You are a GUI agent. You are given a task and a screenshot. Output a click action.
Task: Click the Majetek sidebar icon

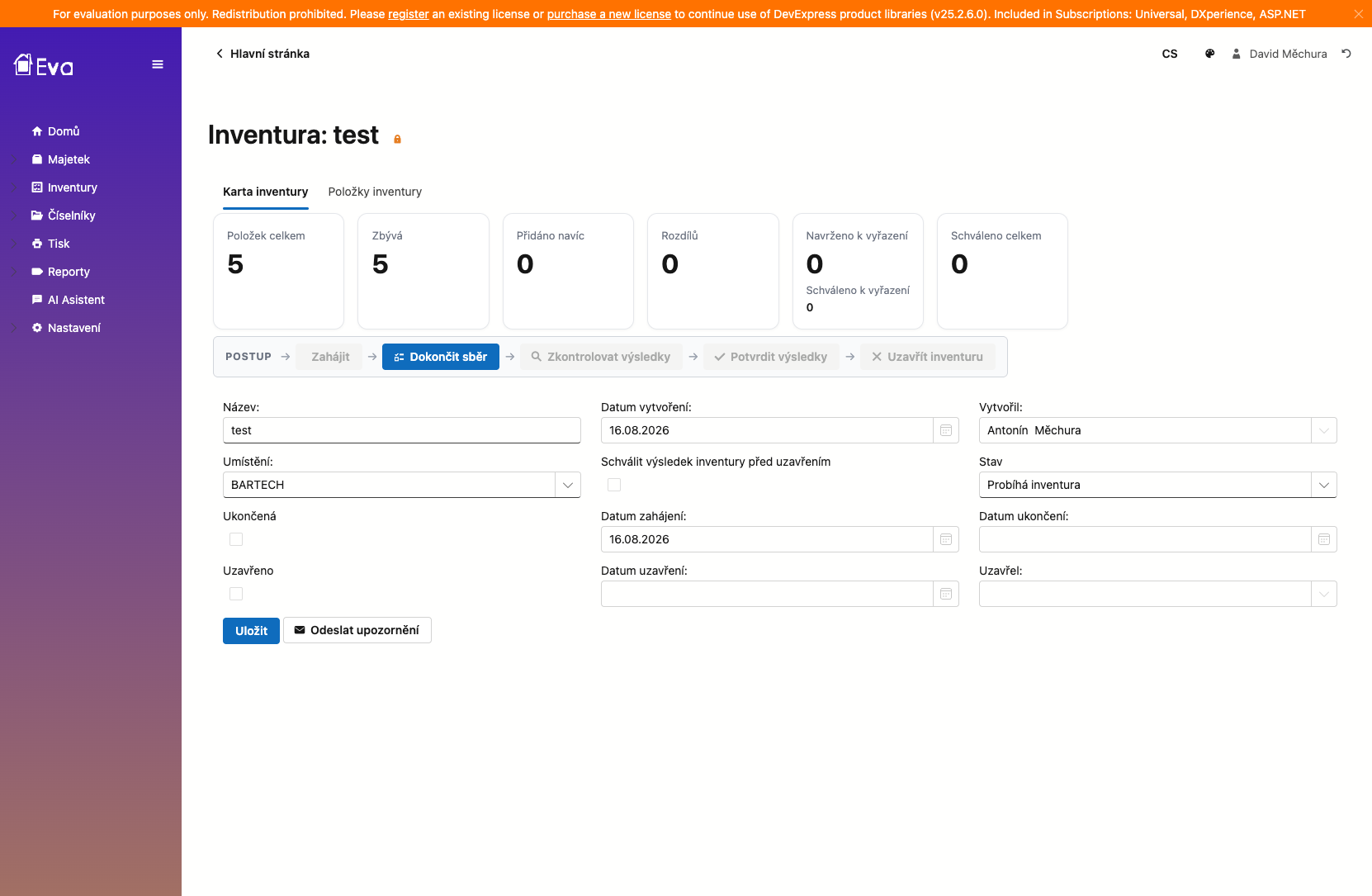37,159
